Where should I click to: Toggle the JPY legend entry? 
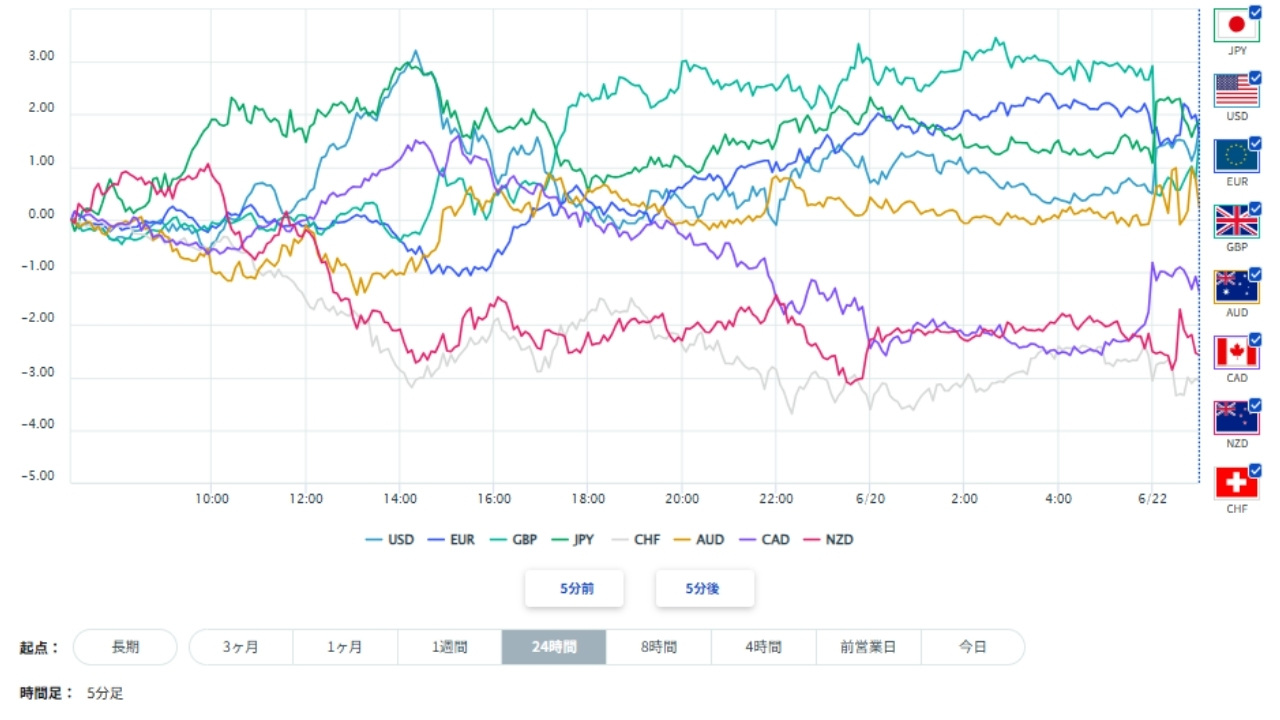pos(572,540)
